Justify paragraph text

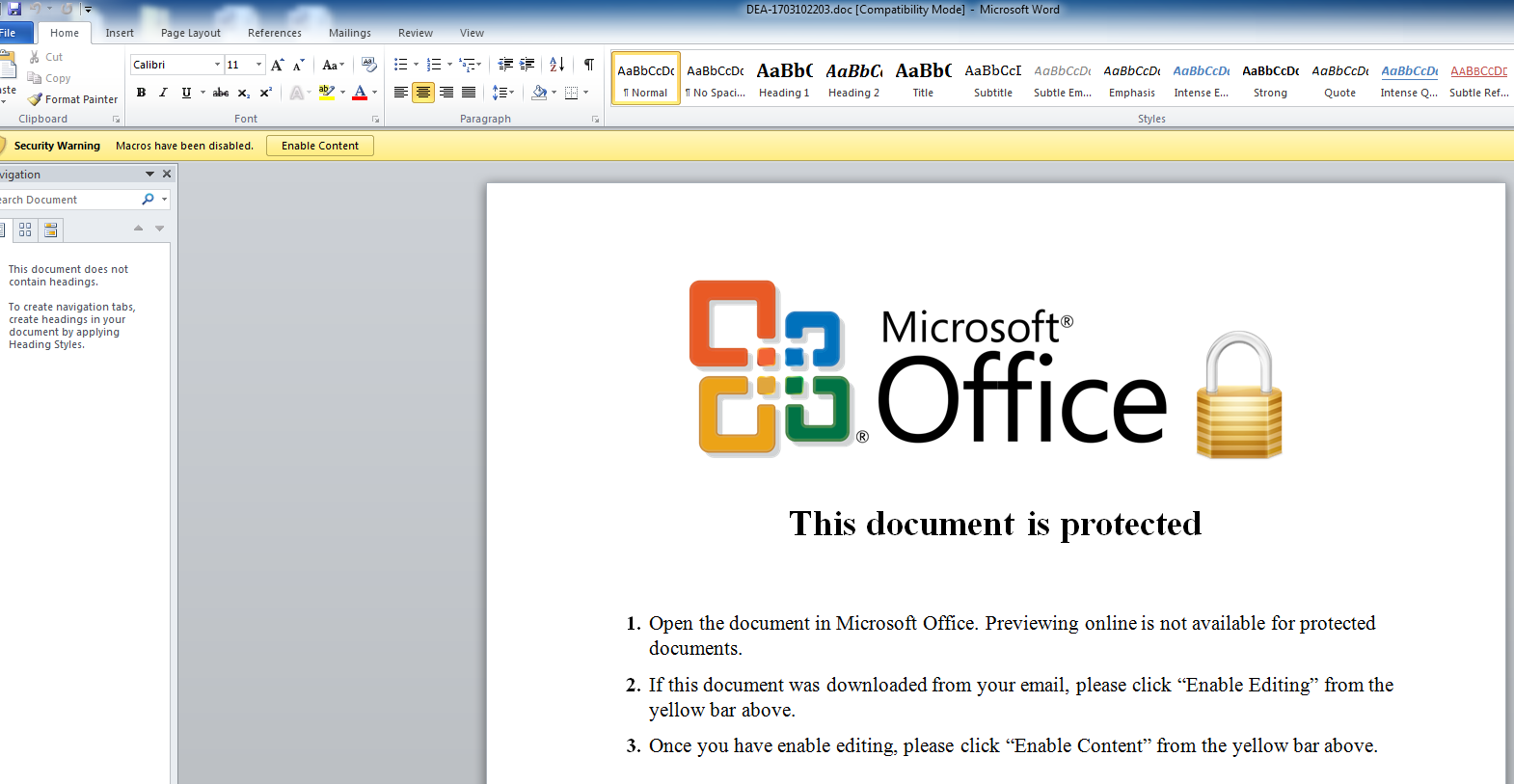pyautogui.click(x=469, y=93)
